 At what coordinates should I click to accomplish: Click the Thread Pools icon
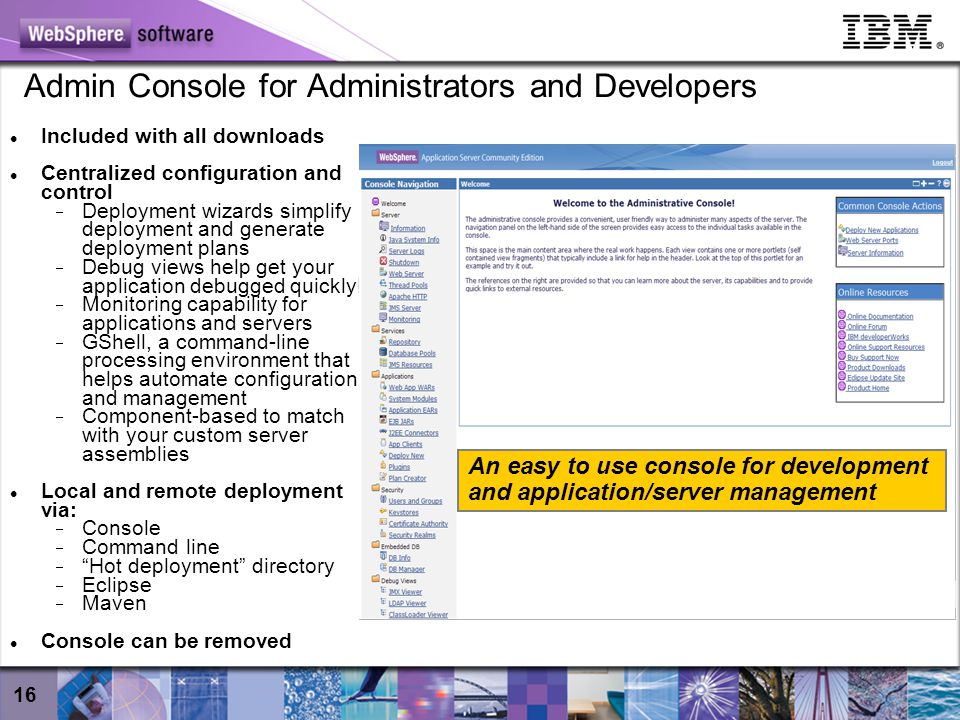[383, 284]
